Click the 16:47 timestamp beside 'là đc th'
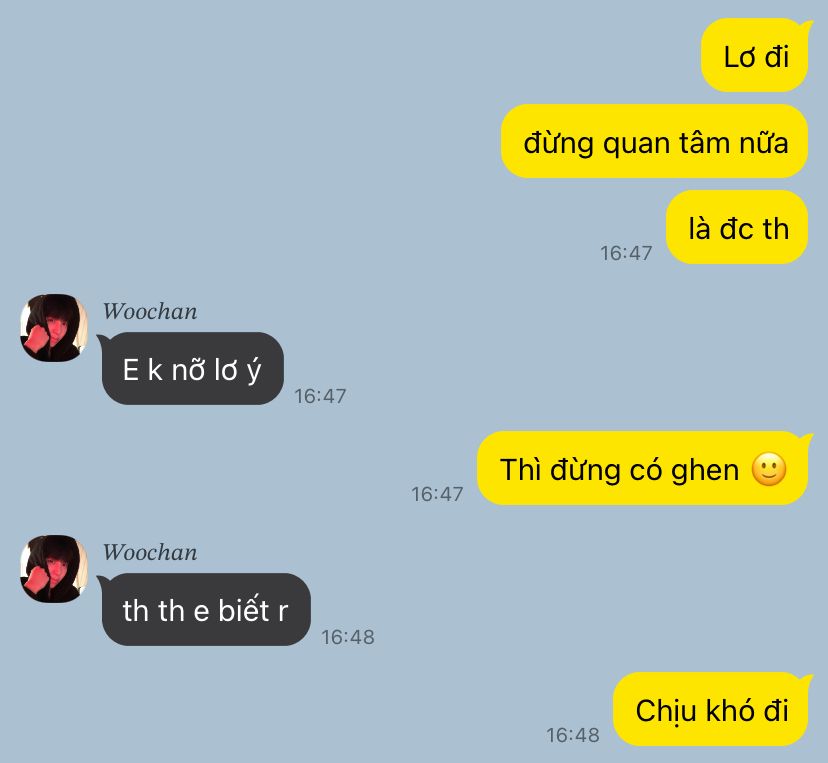 [626, 253]
